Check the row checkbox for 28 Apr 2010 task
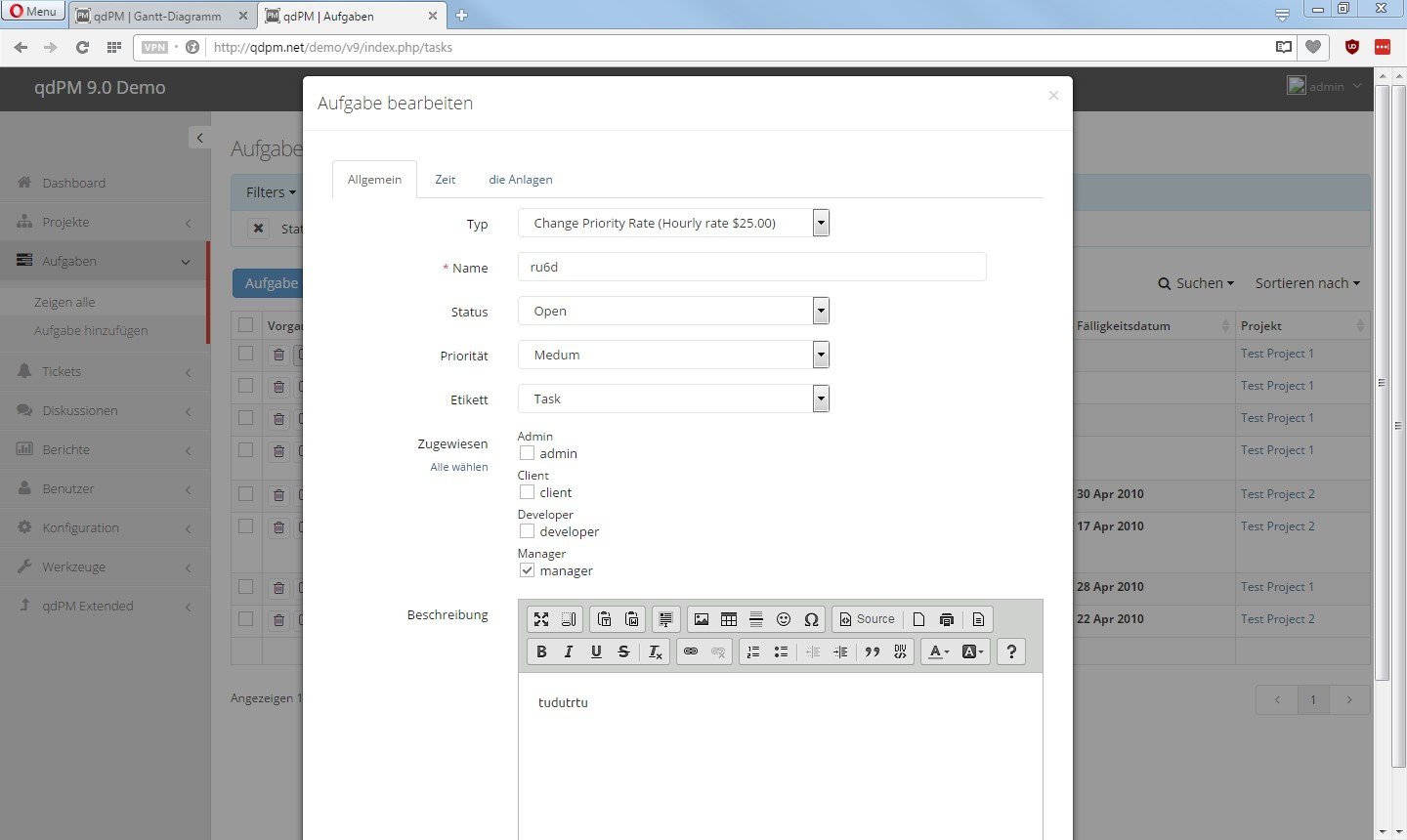This screenshot has height=840, width=1407. click(245, 587)
